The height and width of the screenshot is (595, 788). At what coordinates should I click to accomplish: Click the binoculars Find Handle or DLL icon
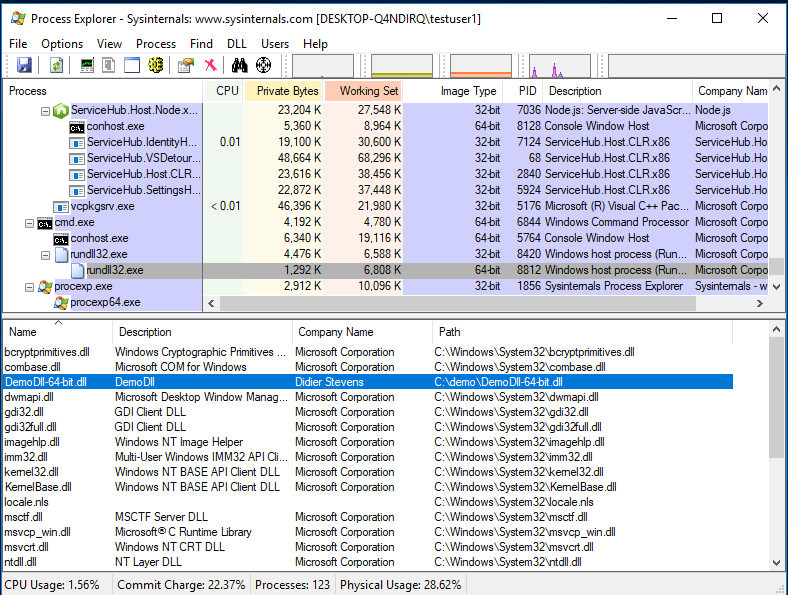click(240, 65)
